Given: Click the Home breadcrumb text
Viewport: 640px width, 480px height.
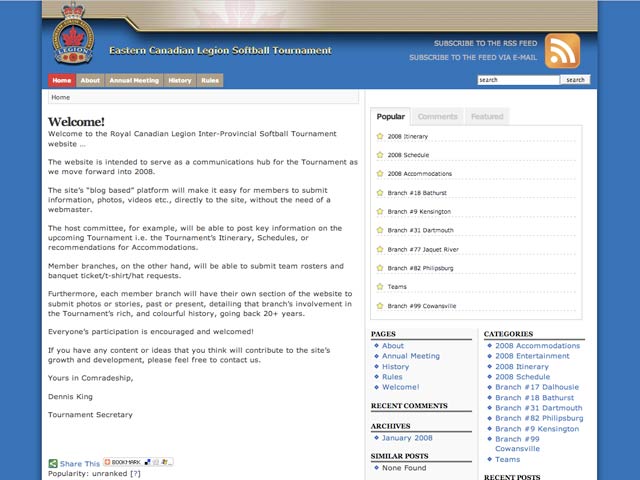Looking at the screenshot, I should (x=60, y=97).
